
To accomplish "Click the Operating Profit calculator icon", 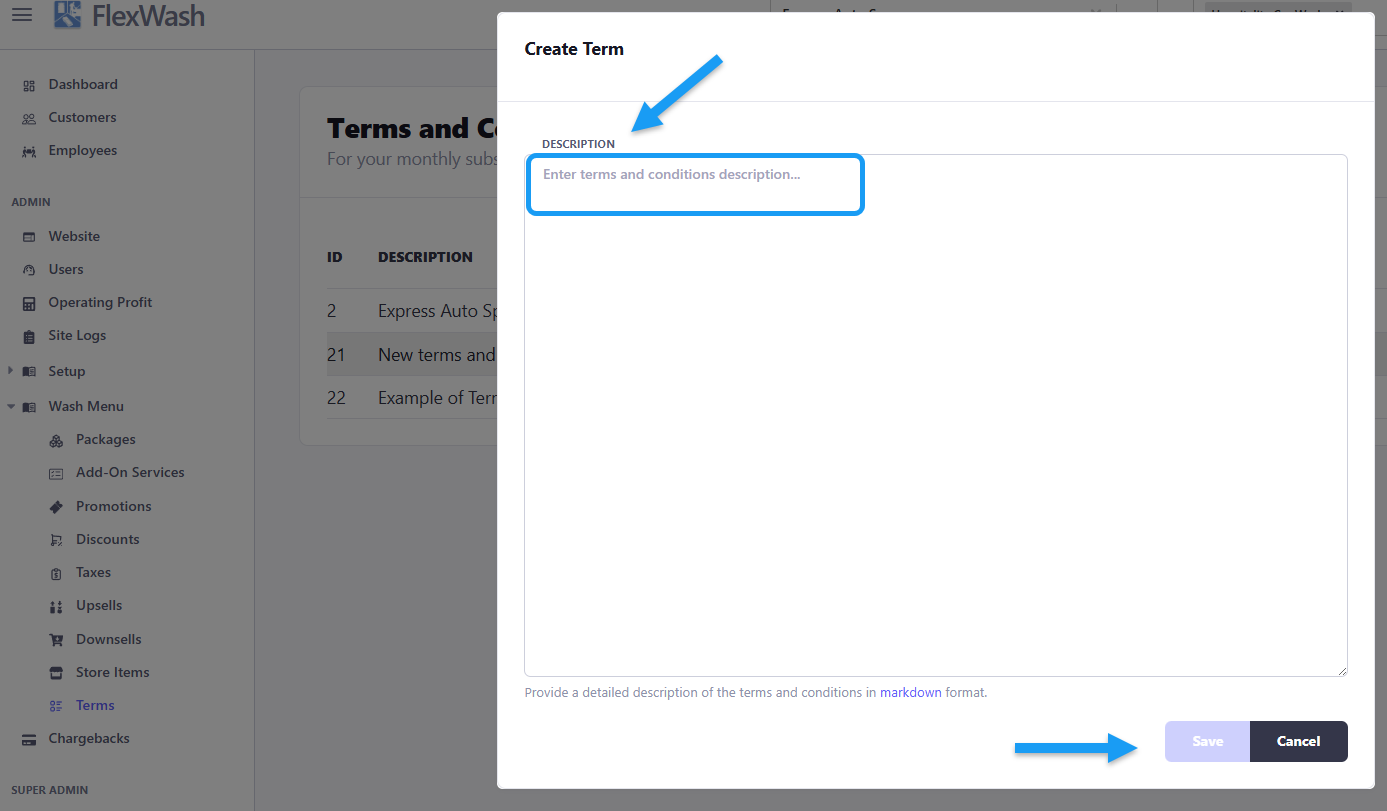I will point(29,303).
